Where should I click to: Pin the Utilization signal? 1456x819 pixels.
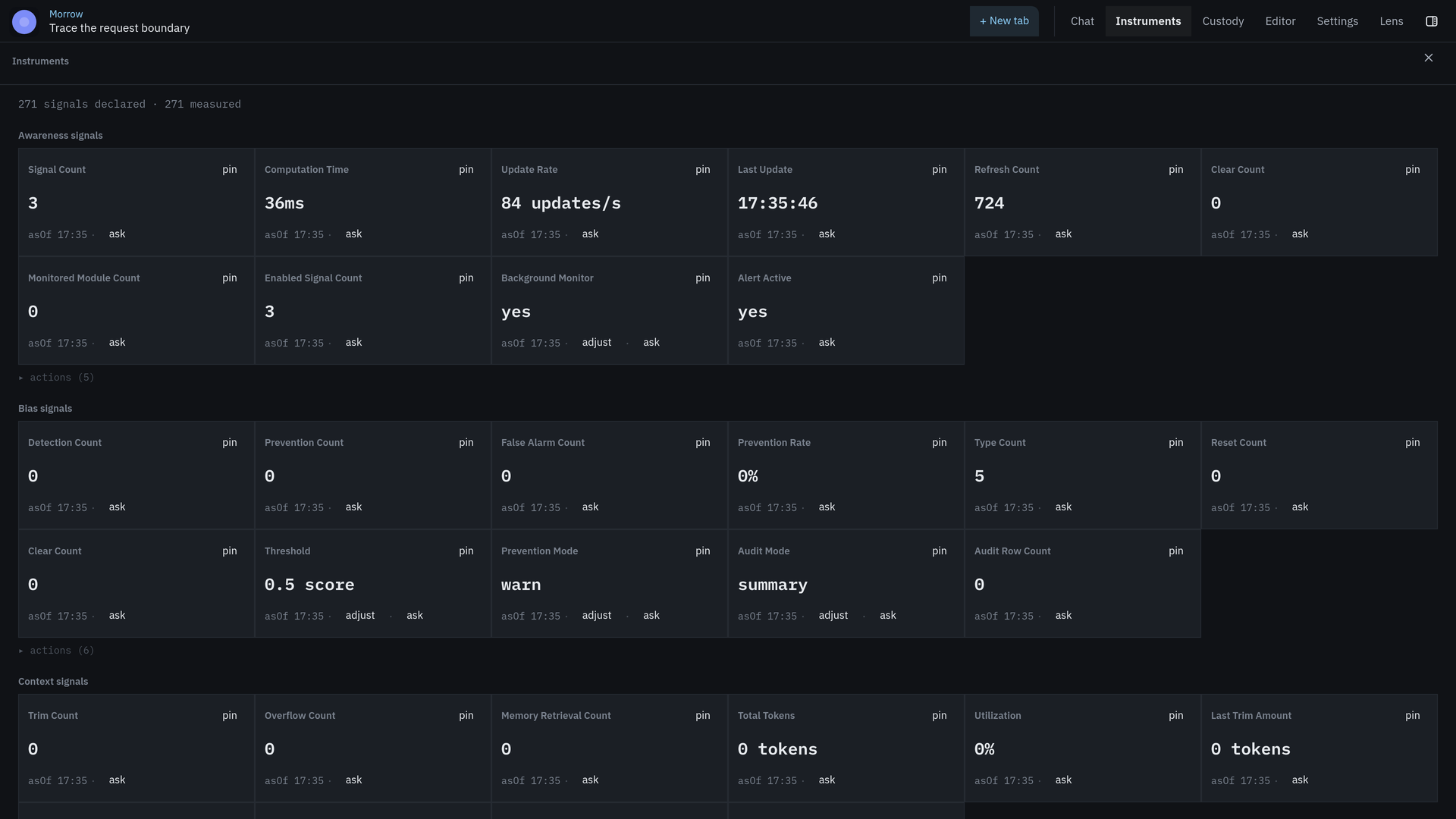tap(1176, 715)
